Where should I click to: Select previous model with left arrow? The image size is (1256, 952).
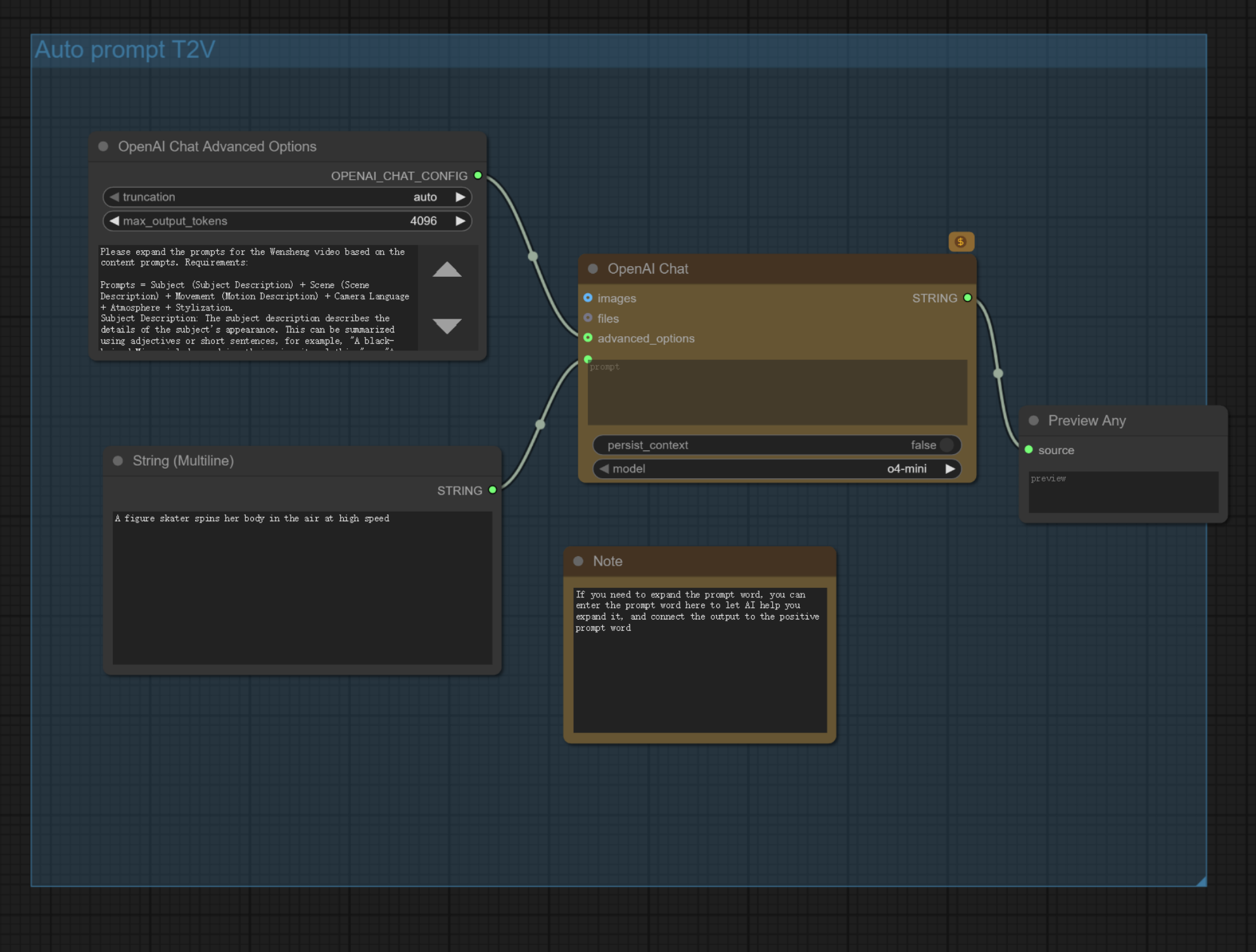coord(604,469)
